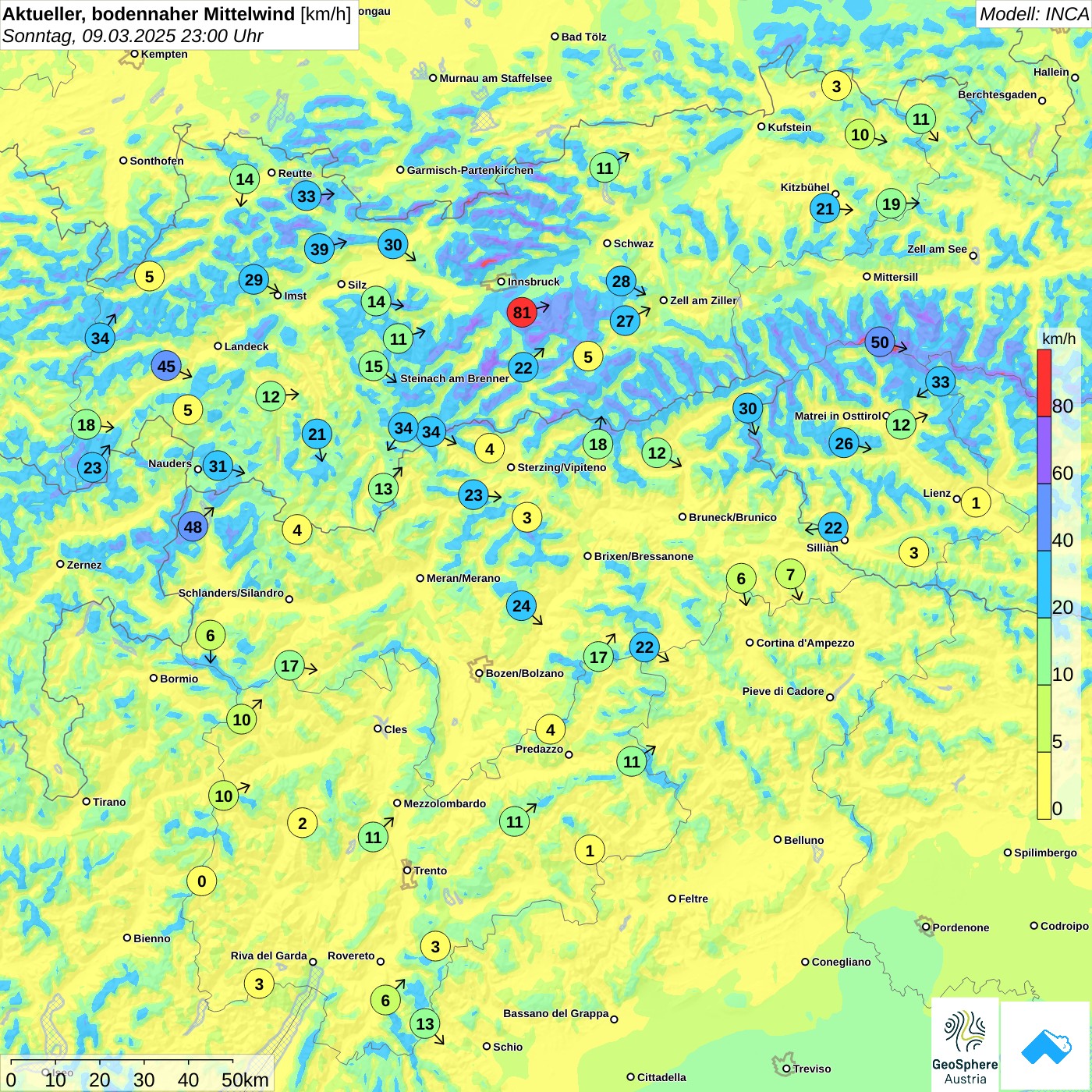Click the 2 km/h station marker

303,823
